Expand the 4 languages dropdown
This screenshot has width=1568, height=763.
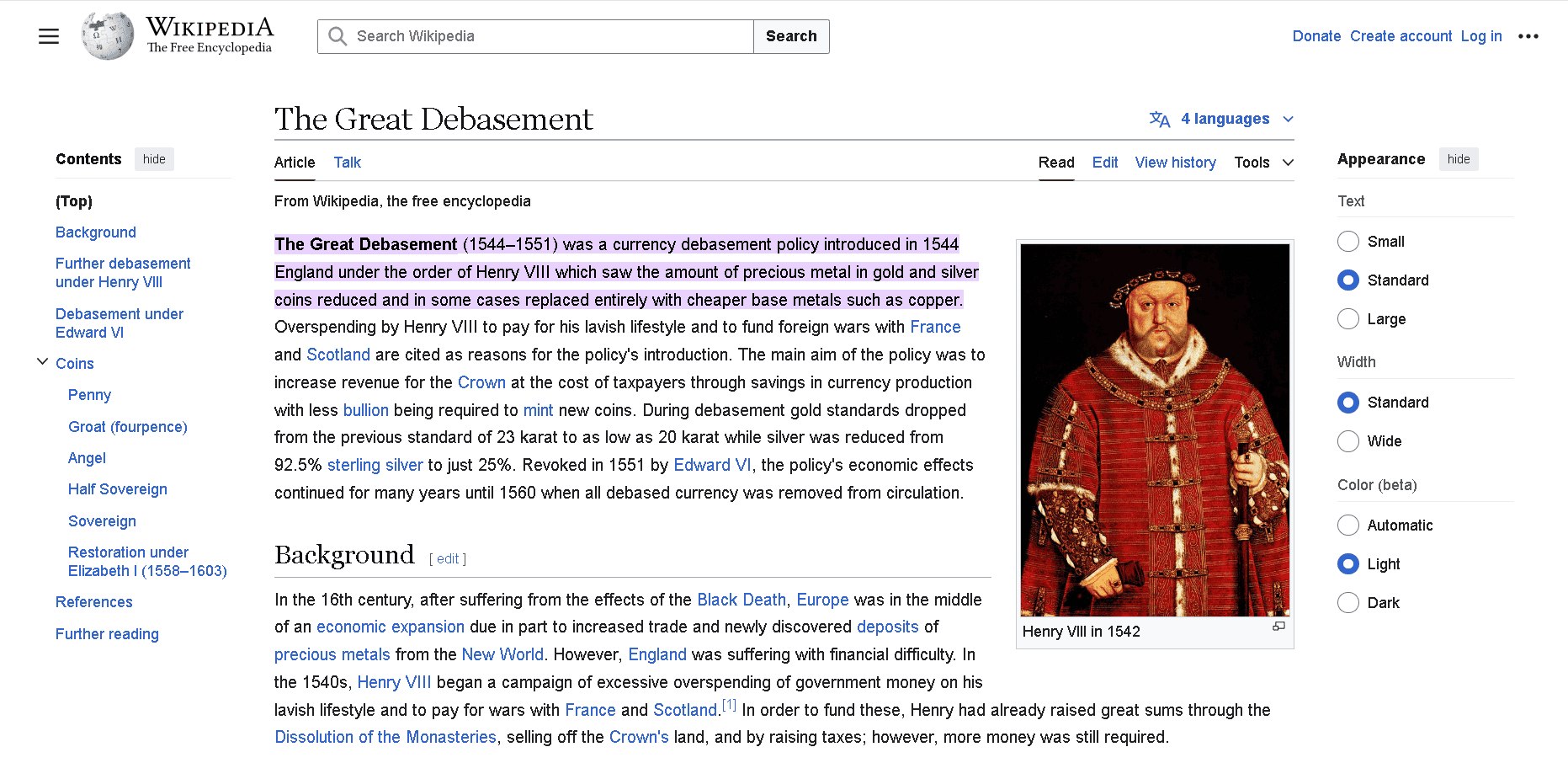tap(1222, 119)
